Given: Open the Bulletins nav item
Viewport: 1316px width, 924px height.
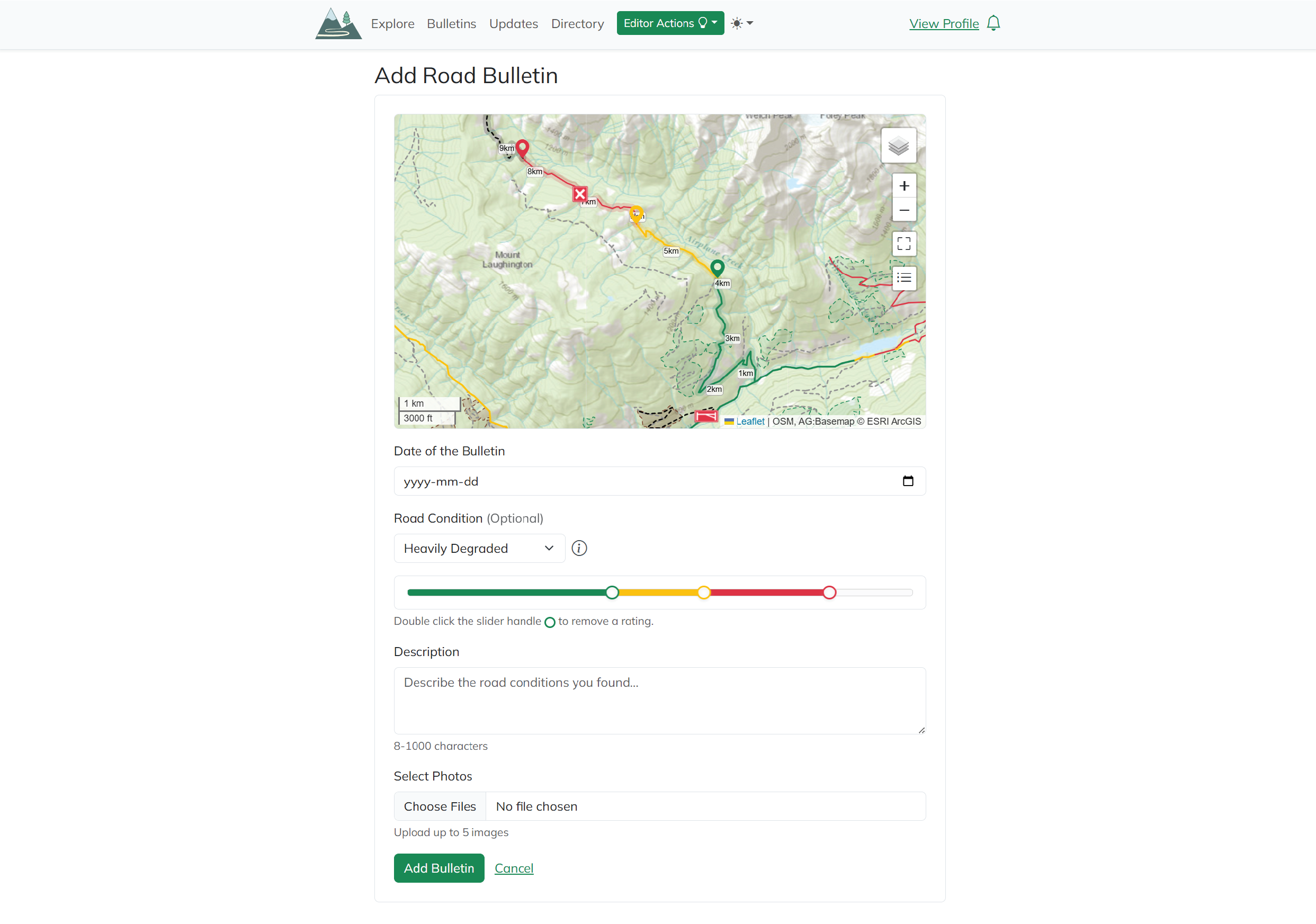Looking at the screenshot, I should [x=451, y=23].
